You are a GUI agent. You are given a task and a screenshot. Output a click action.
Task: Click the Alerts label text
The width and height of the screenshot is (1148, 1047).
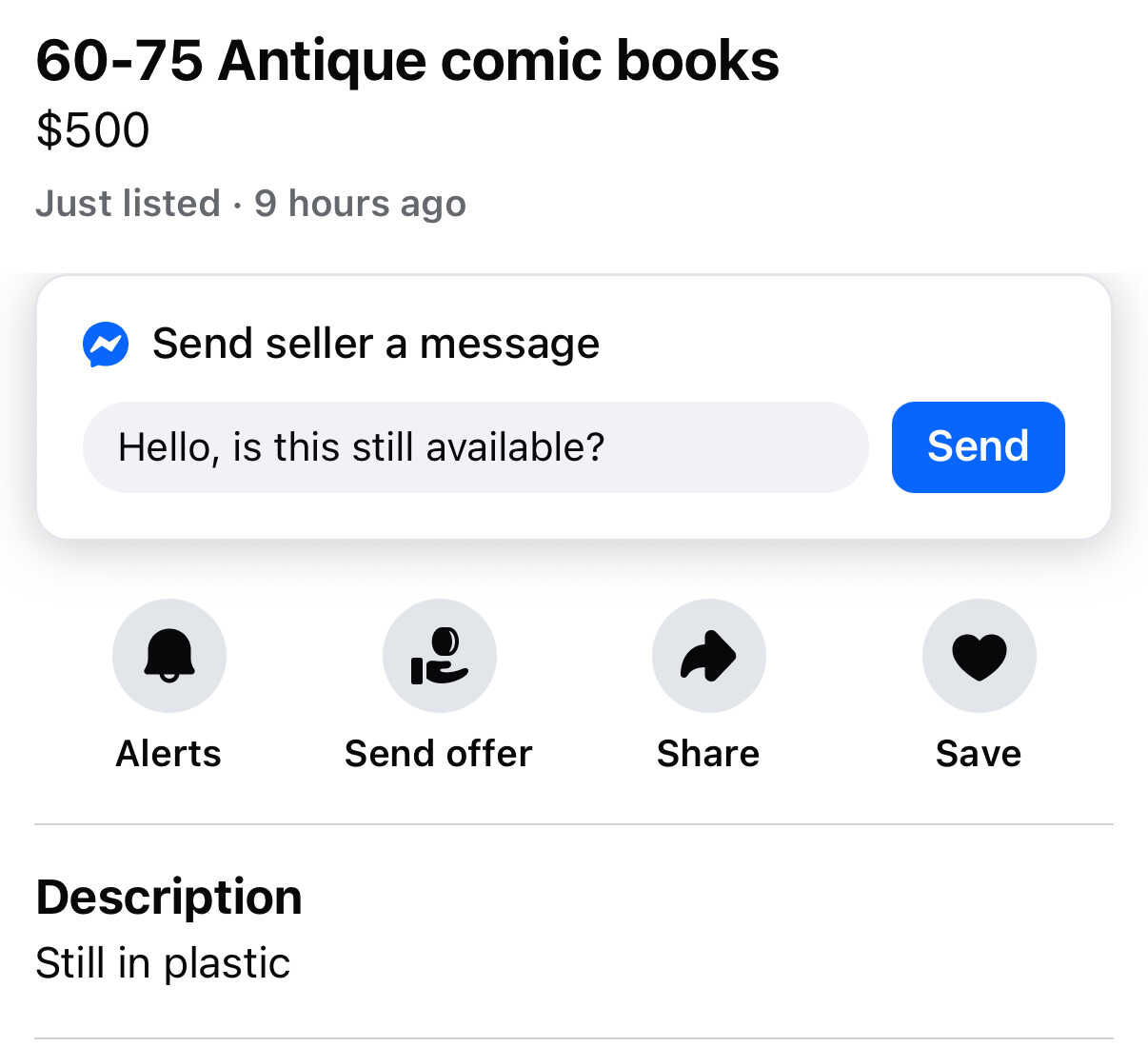tap(168, 753)
